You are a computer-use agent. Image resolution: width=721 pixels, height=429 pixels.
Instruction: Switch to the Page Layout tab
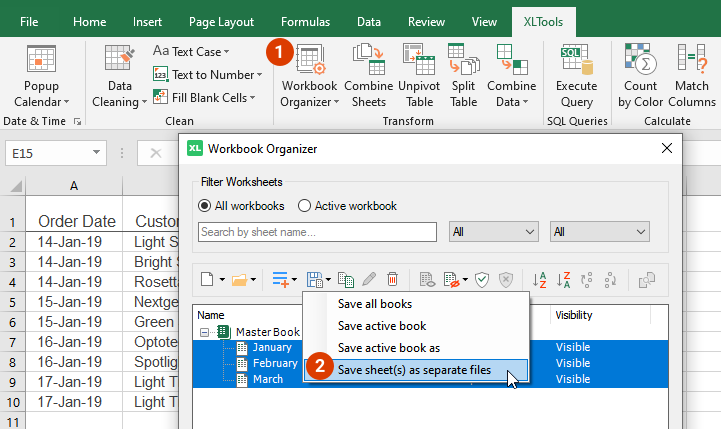pyautogui.click(x=221, y=22)
